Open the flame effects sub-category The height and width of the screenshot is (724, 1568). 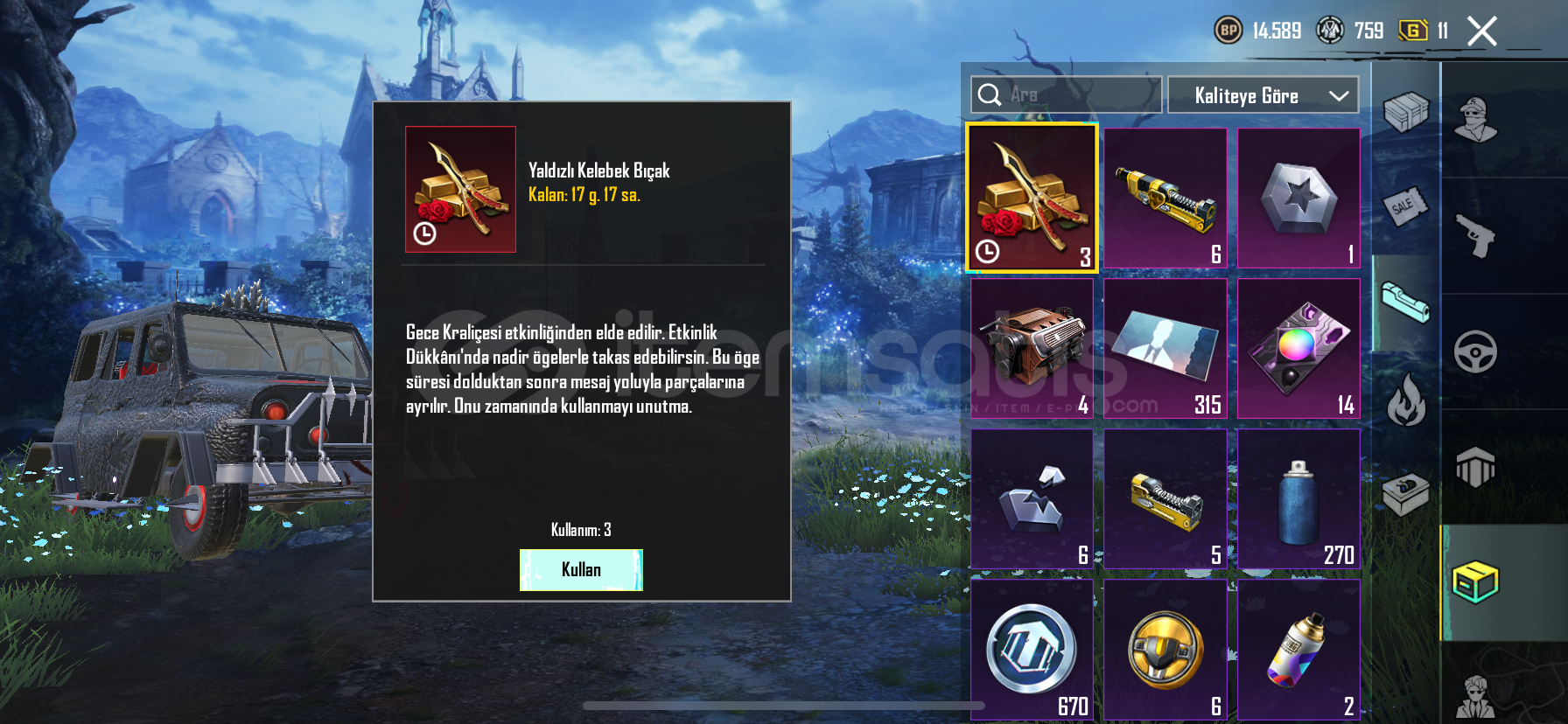[1406, 400]
